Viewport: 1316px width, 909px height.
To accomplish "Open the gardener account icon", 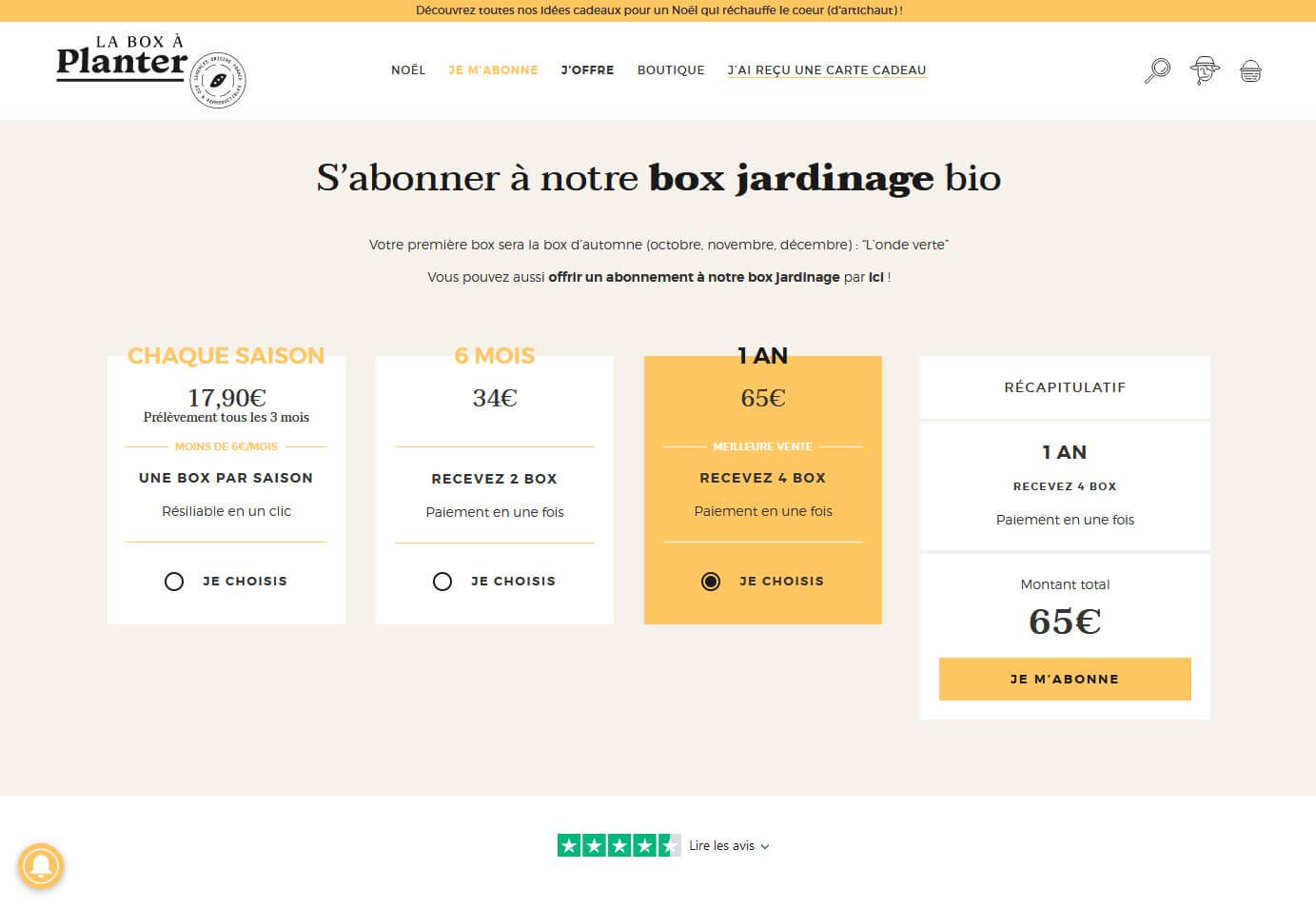I will coord(1205,70).
